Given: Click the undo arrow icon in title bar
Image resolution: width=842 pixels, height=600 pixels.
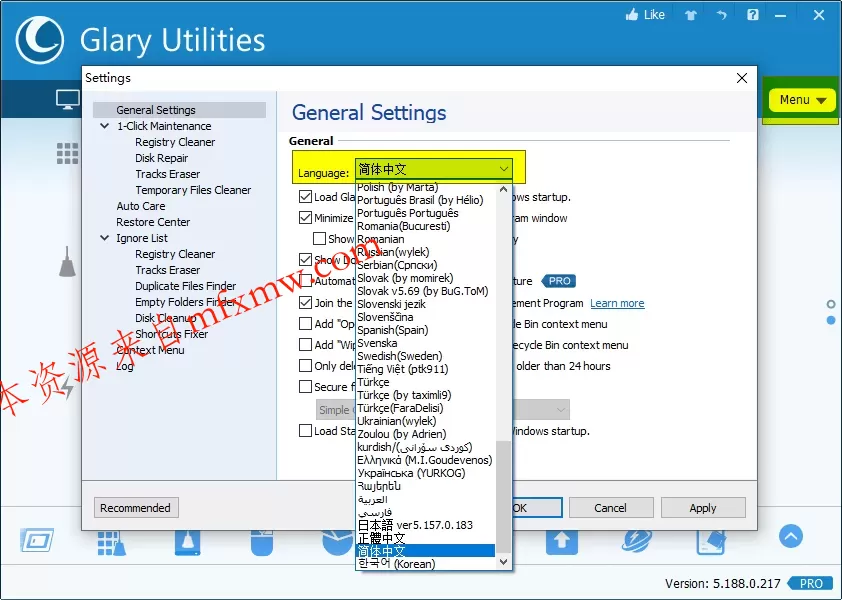Looking at the screenshot, I should click(x=721, y=15).
